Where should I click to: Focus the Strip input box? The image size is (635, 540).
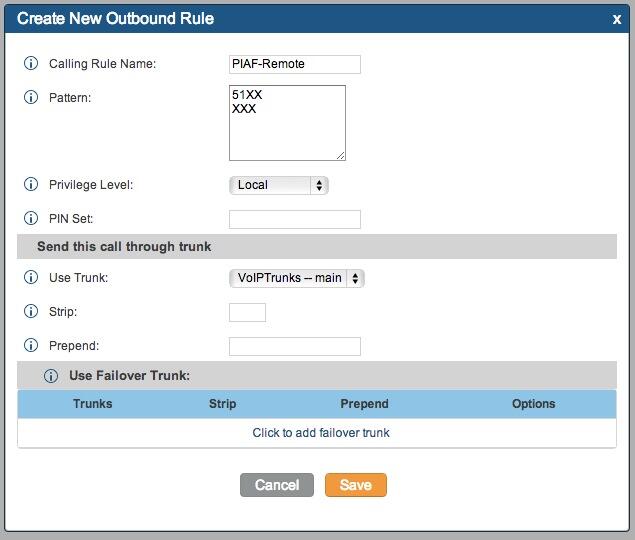point(247,312)
